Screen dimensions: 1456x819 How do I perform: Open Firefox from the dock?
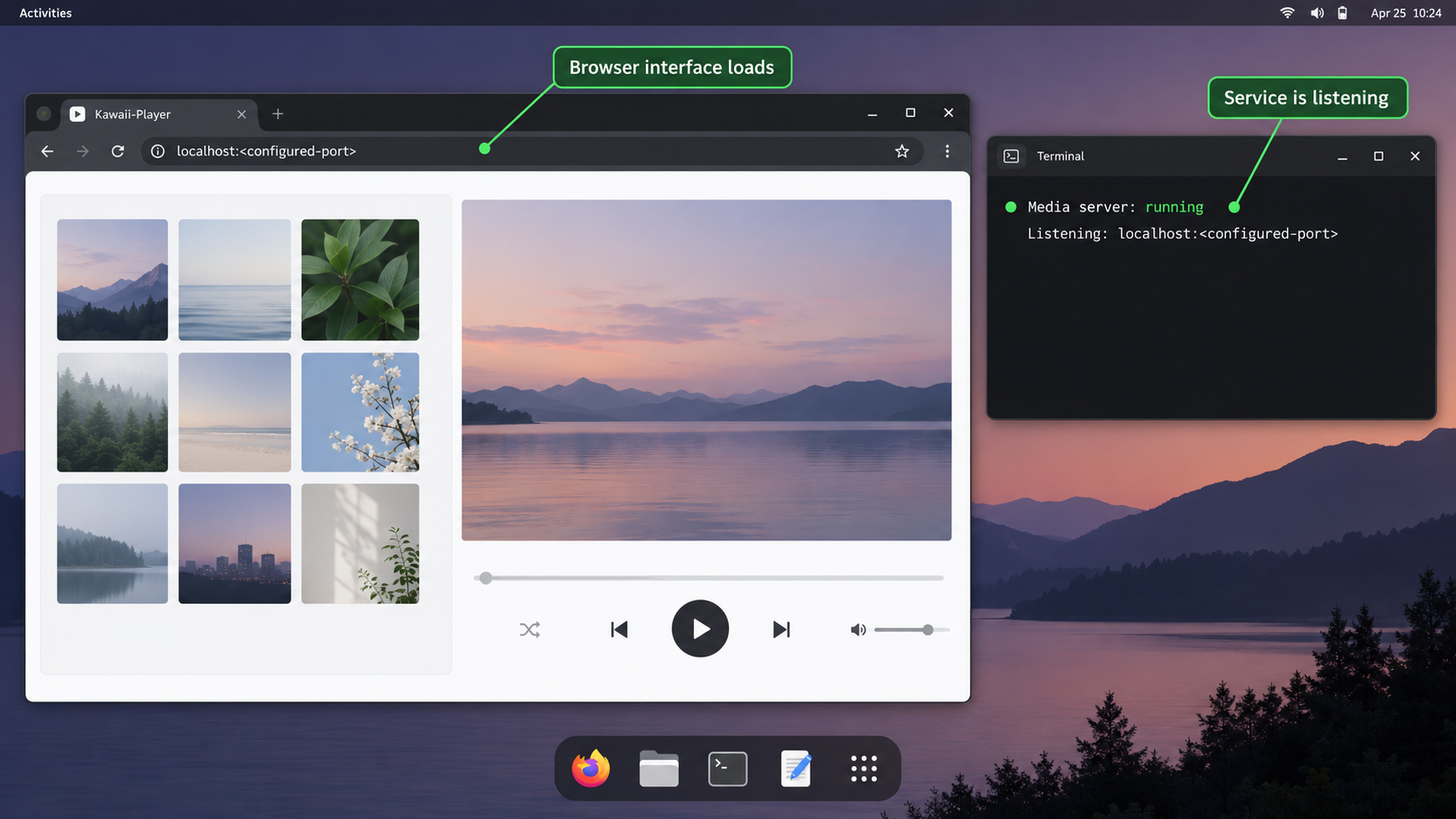pos(590,769)
